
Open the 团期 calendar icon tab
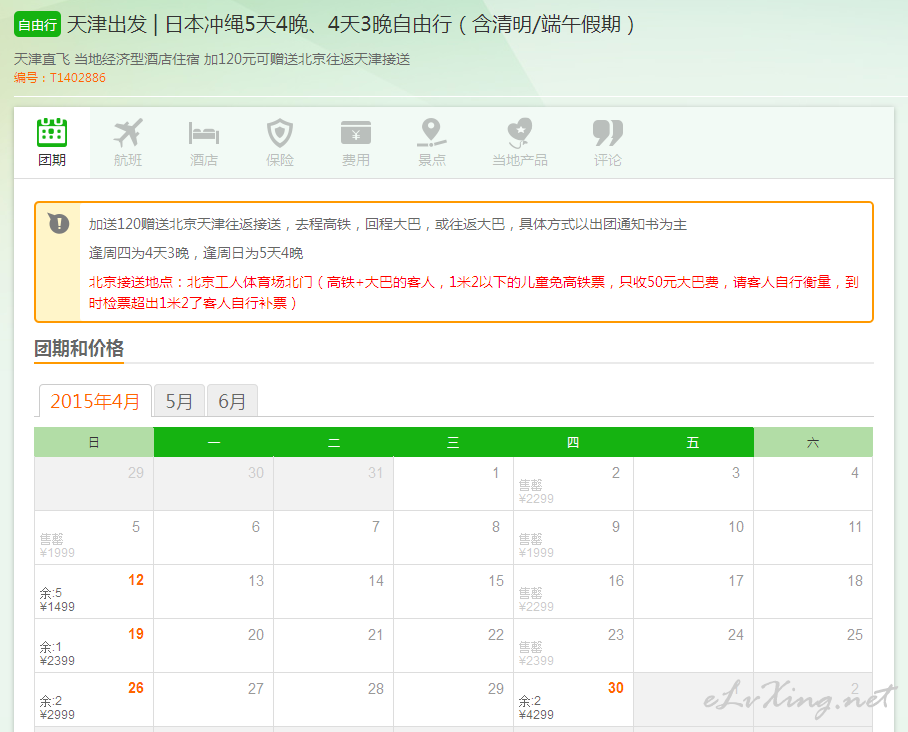pyautogui.click(x=52, y=142)
